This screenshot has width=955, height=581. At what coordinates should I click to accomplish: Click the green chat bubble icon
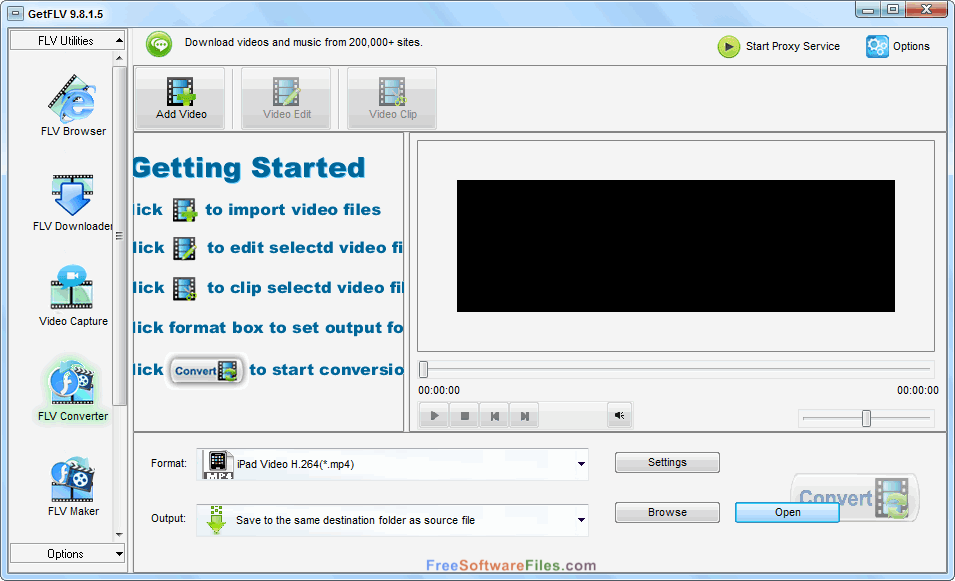(x=160, y=44)
